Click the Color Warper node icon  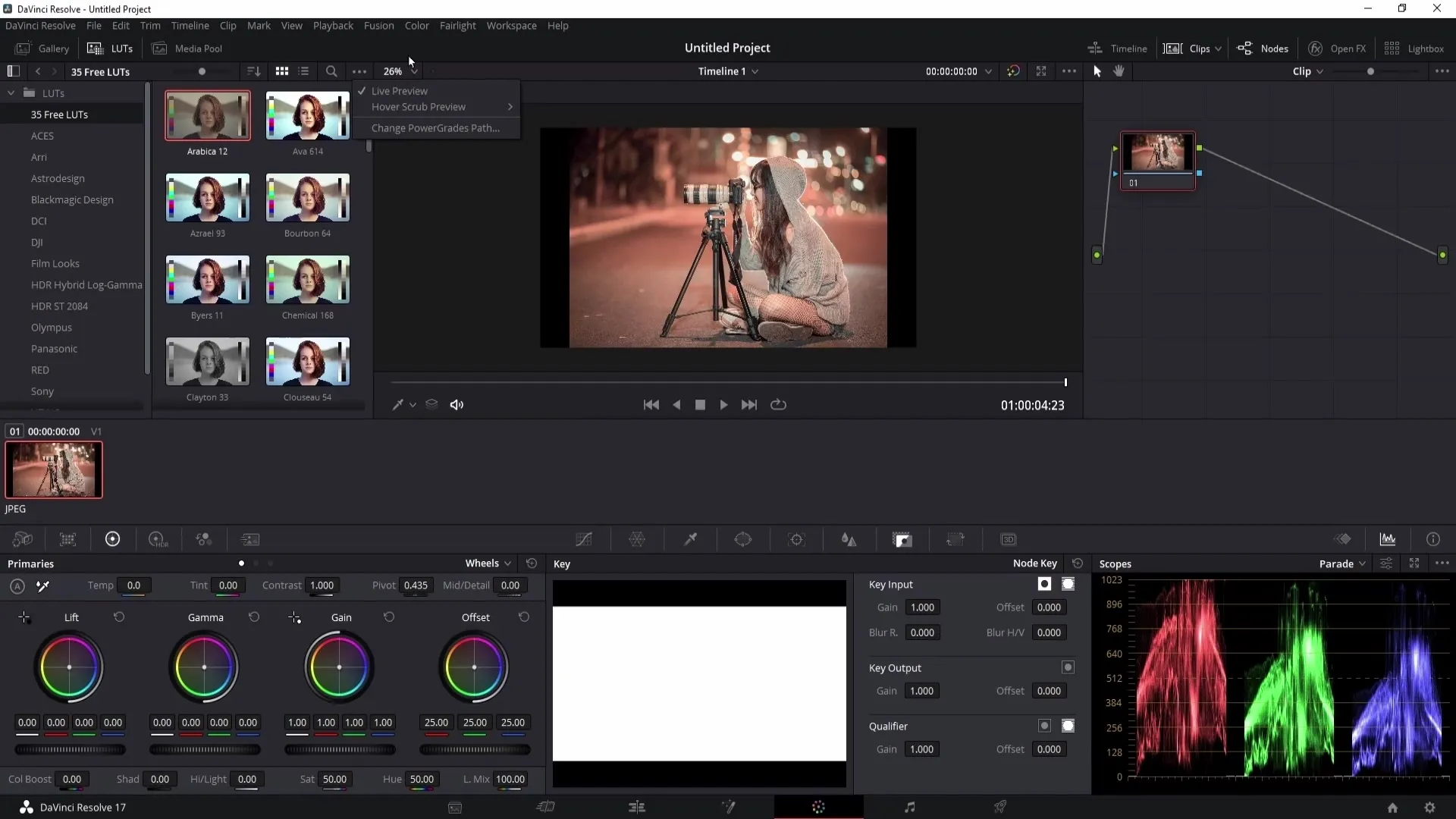637,539
